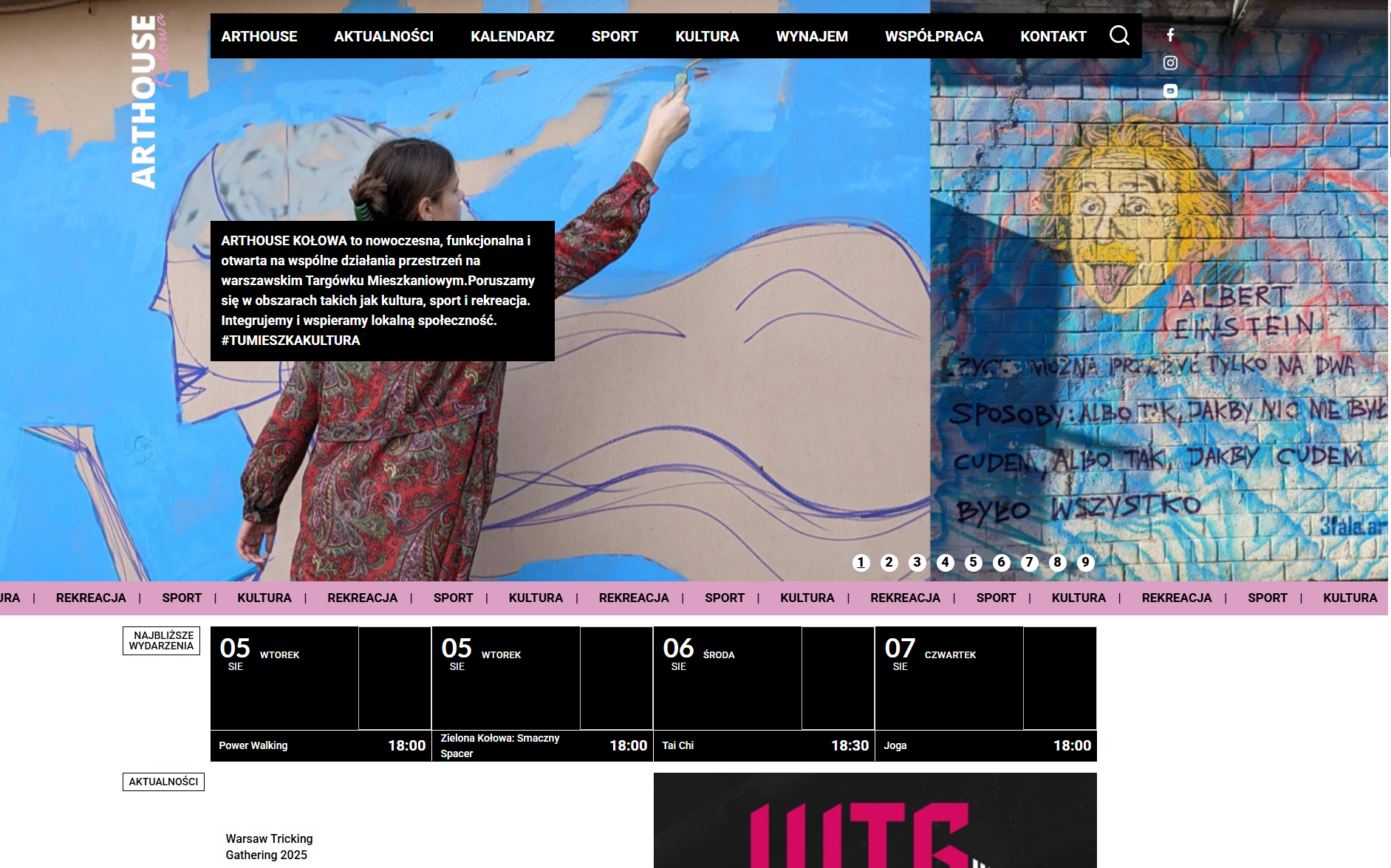Open the Tai Chi event
Screen dimensions: 1391x868
(678, 745)
